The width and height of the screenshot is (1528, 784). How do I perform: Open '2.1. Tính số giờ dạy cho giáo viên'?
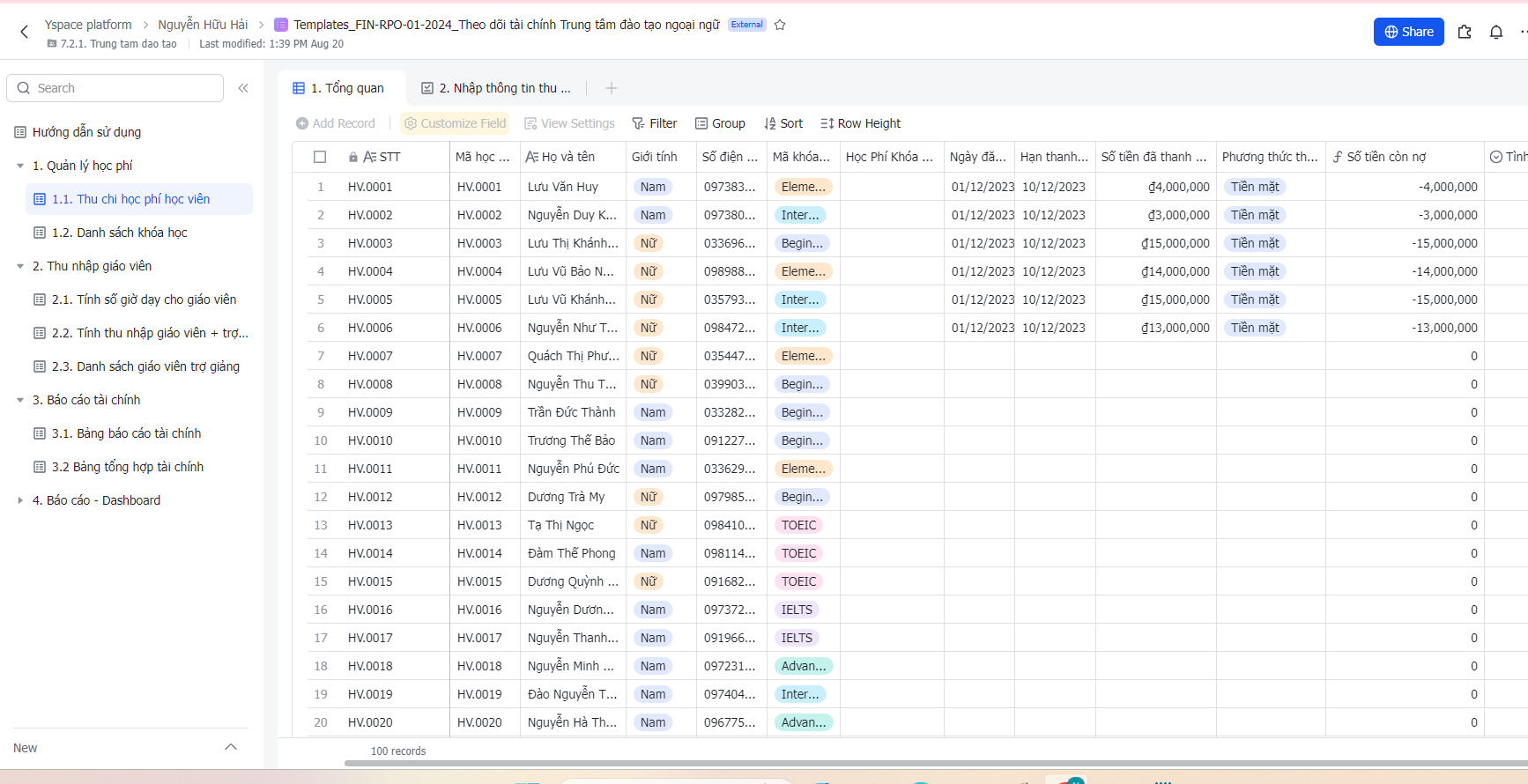pyautogui.click(x=144, y=300)
